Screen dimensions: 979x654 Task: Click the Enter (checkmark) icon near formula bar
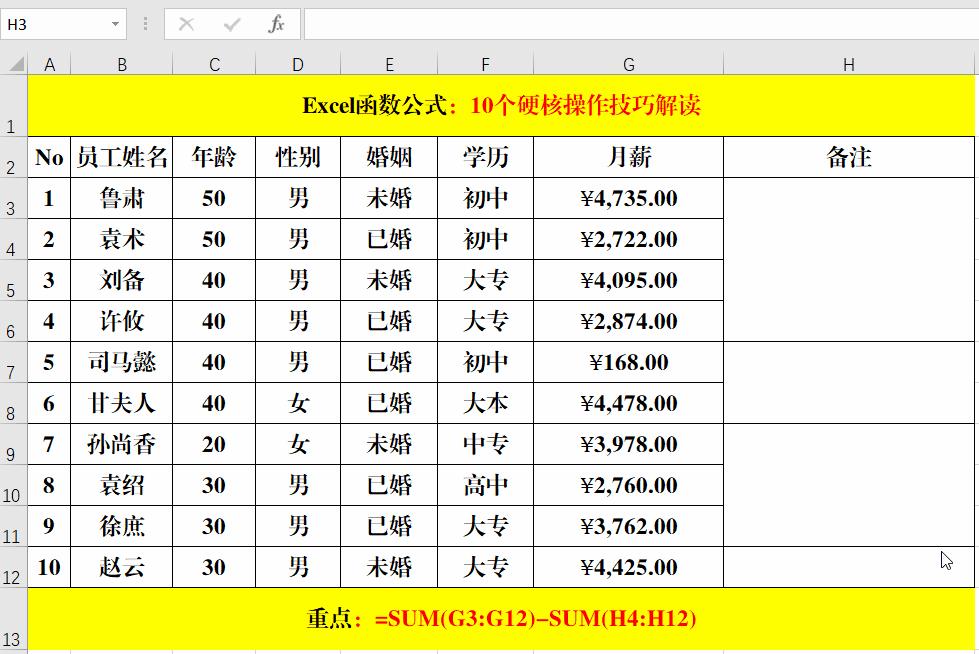[x=233, y=24]
